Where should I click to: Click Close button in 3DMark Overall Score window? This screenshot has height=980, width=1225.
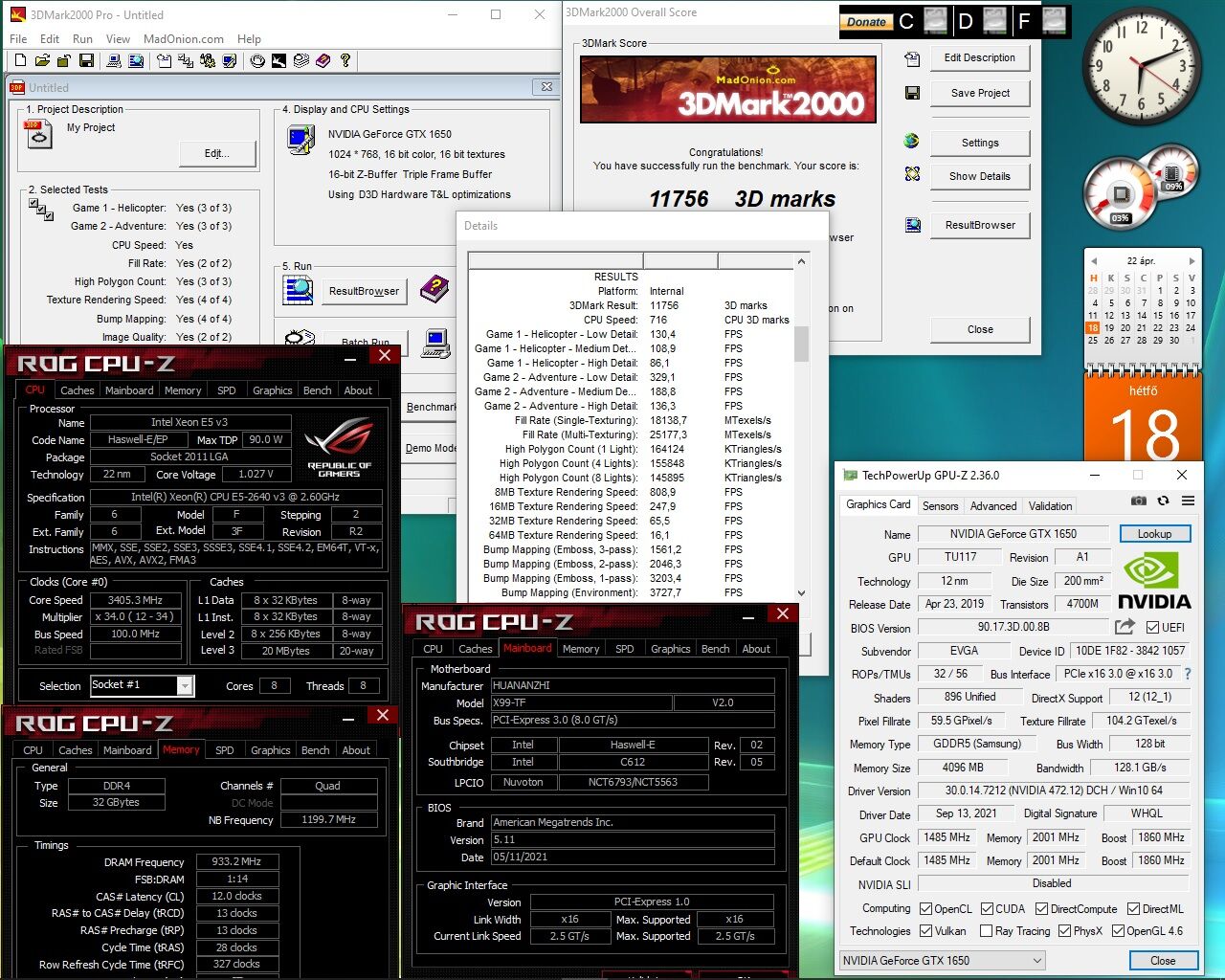[980, 329]
